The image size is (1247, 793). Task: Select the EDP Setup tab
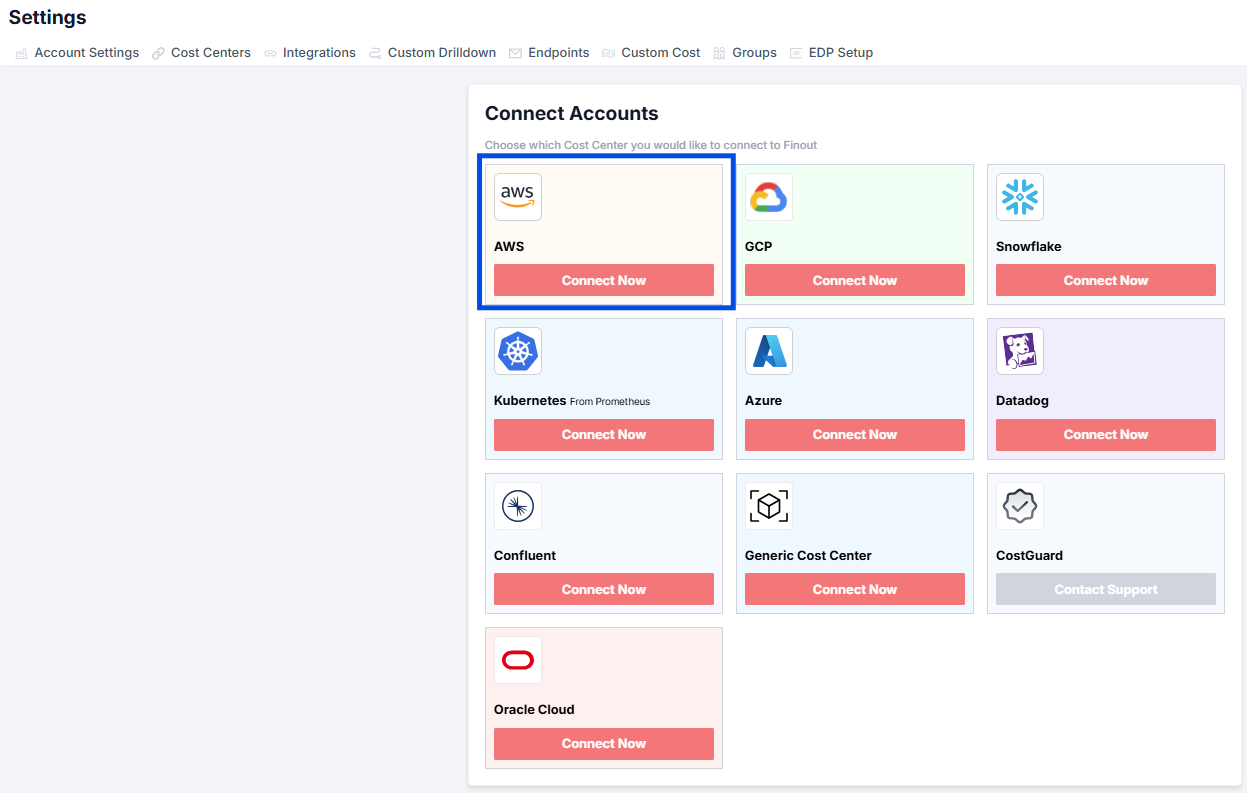[x=840, y=53]
